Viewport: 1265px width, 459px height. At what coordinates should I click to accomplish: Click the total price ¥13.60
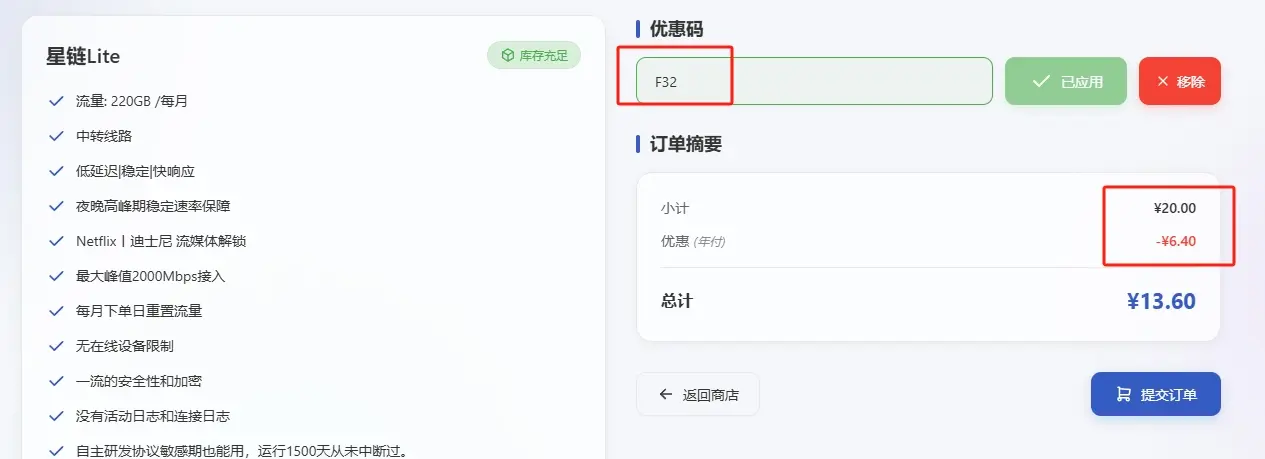click(1161, 301)
